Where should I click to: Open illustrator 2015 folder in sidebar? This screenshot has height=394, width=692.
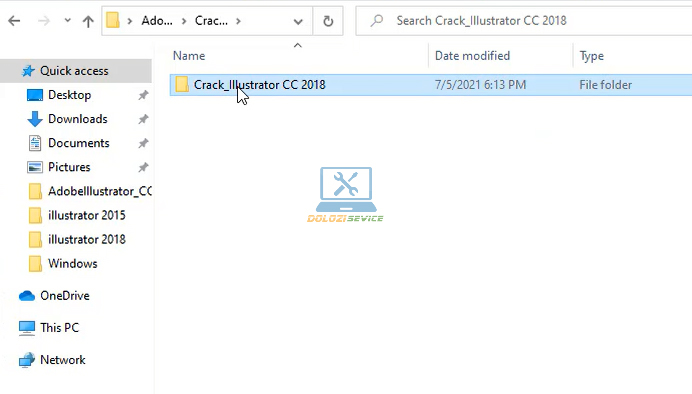coord(86,215)
